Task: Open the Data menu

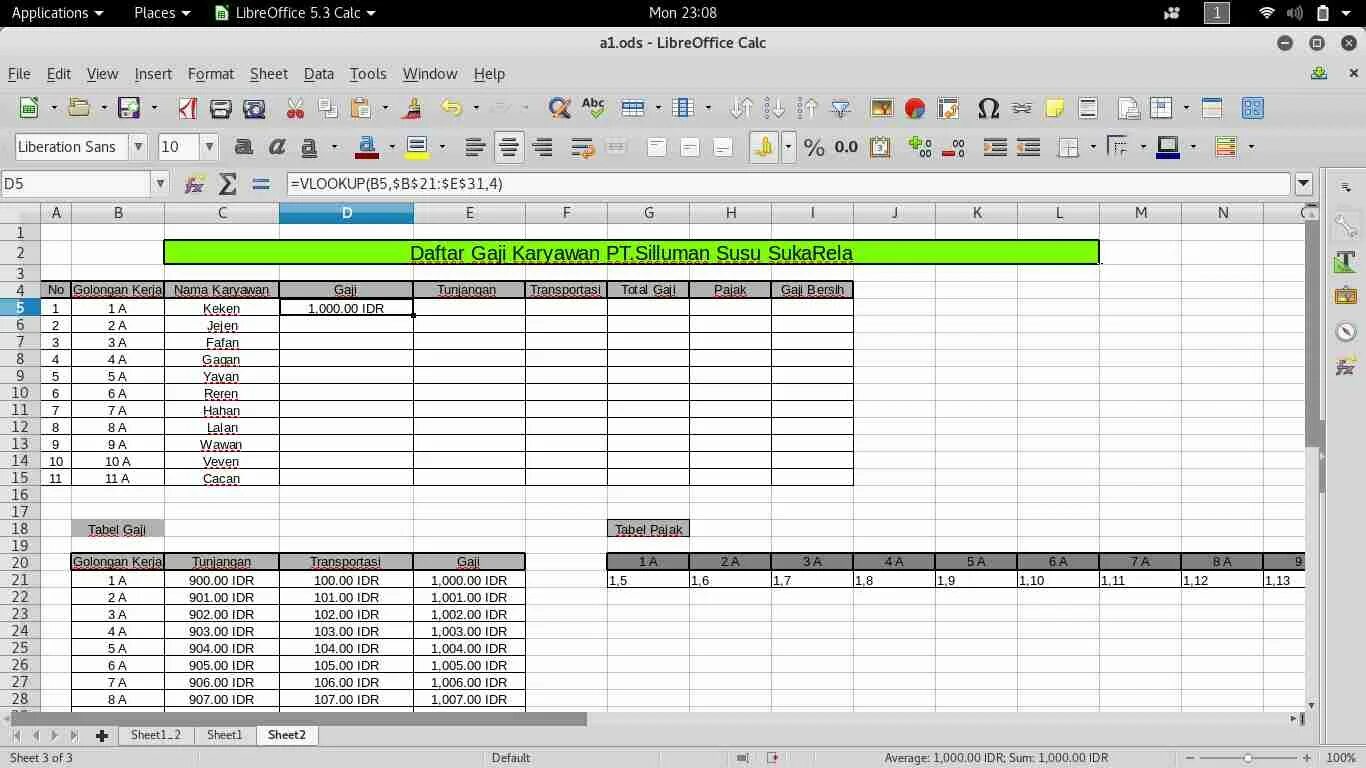Action: tap(319, 74)
